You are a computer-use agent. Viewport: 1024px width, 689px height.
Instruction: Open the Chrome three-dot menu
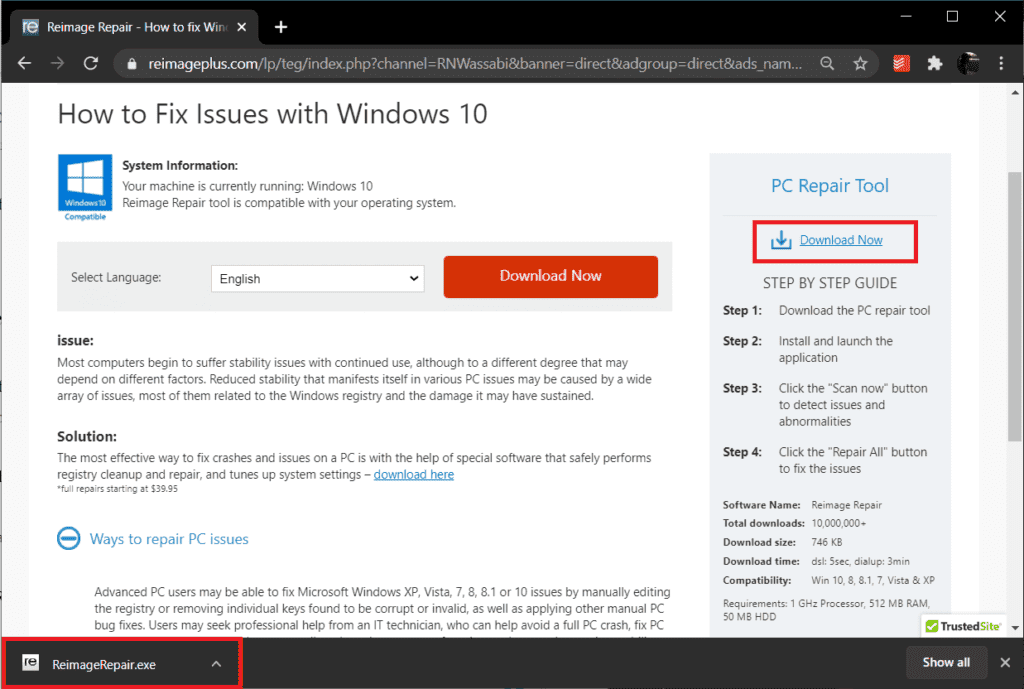tap(1001, 63)
